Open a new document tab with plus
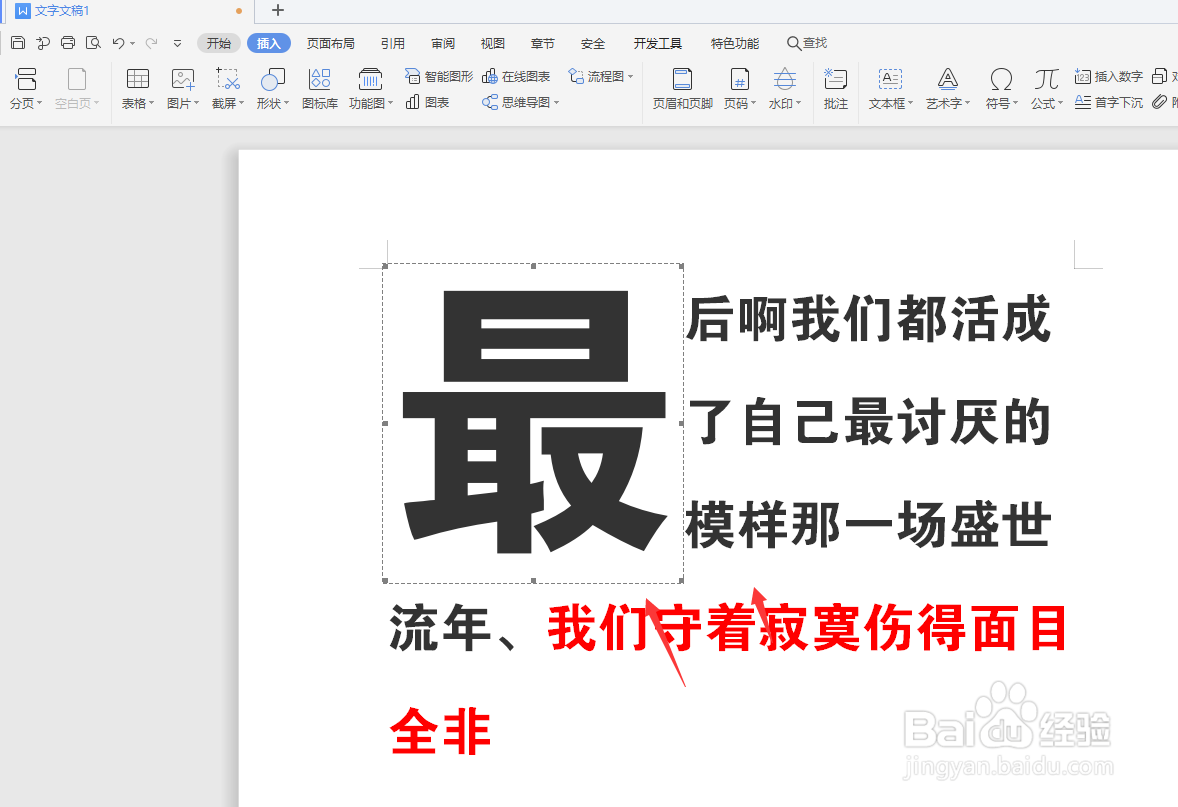This screenshot has height=807, width=1178. (278, 11)
